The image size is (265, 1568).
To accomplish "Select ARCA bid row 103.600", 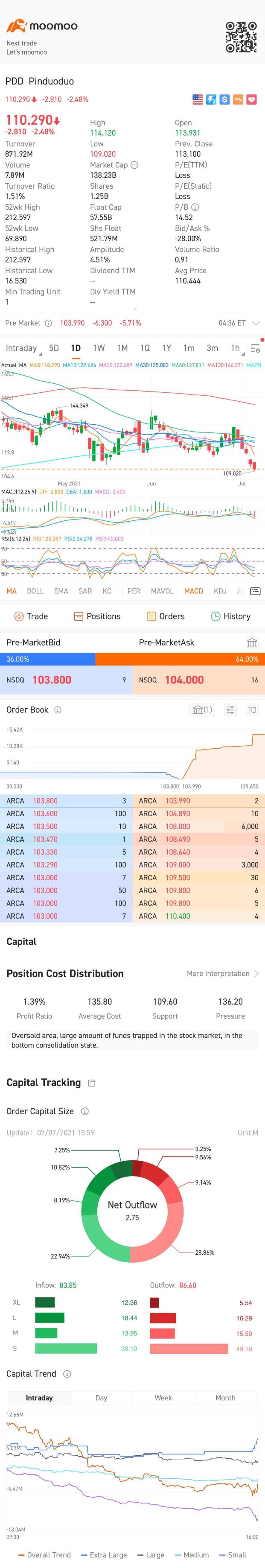I will tap(66, 814).
